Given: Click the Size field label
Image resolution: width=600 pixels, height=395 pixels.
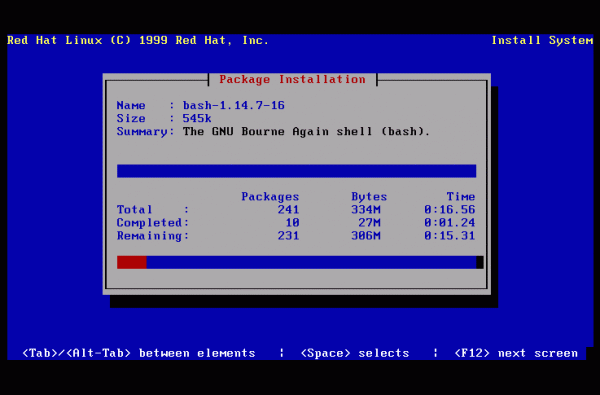Looking at the screenshot, I should pos(131,118).
